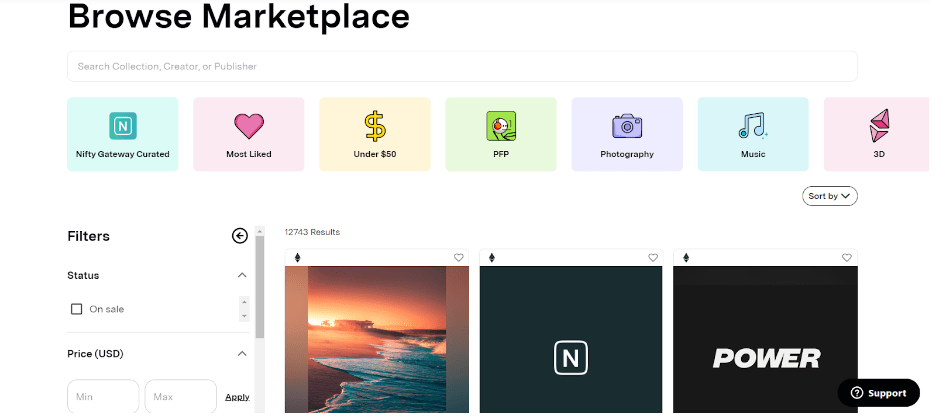The width and height of the screenshot is (950, 417).
Task: Click the Status section label
Action: 83,275
